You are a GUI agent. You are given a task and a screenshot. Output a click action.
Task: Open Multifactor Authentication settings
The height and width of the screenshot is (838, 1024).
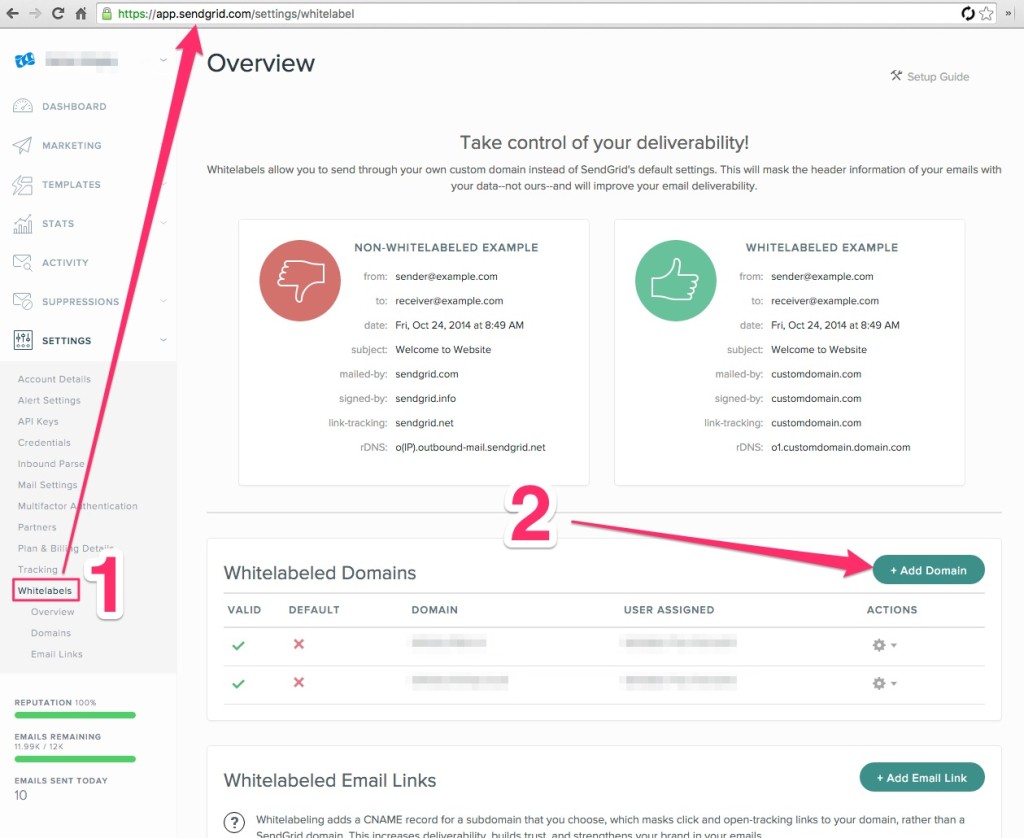click(78, 506)
